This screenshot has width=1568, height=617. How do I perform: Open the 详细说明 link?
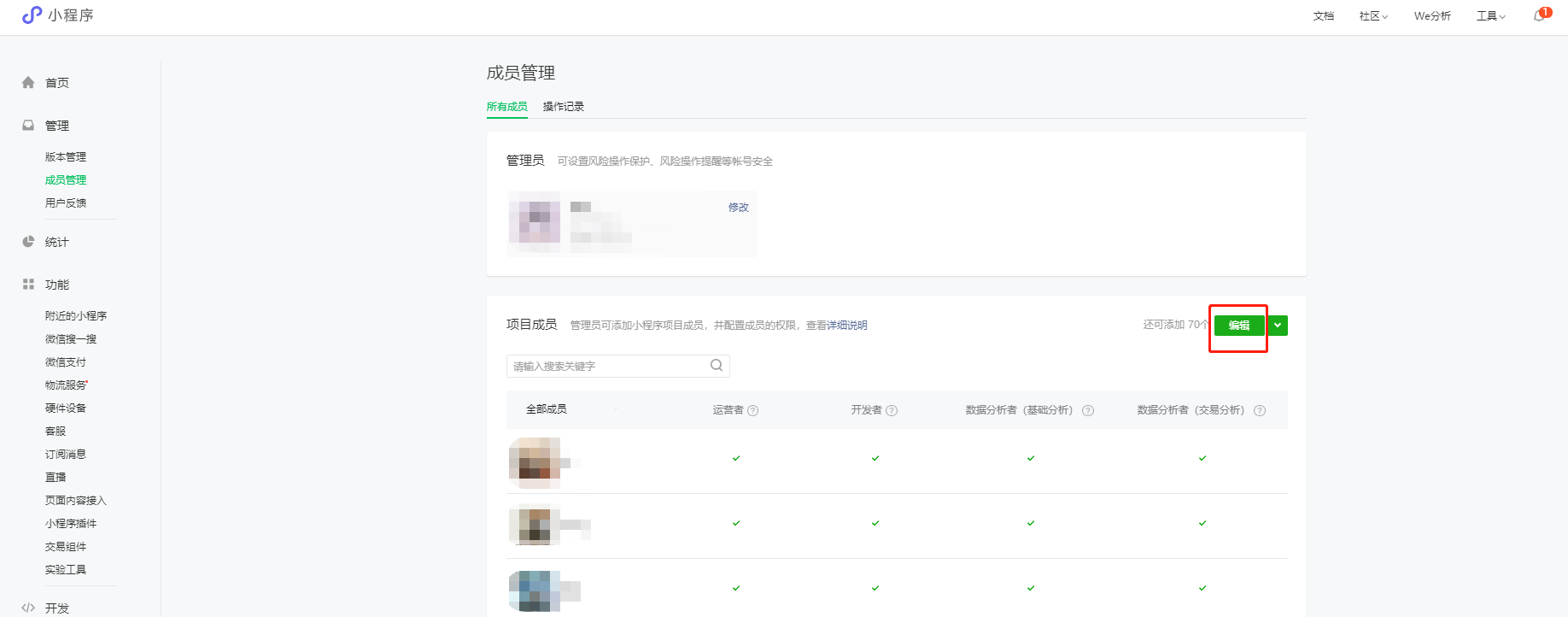pyautogui.click(x=846, y=326)
